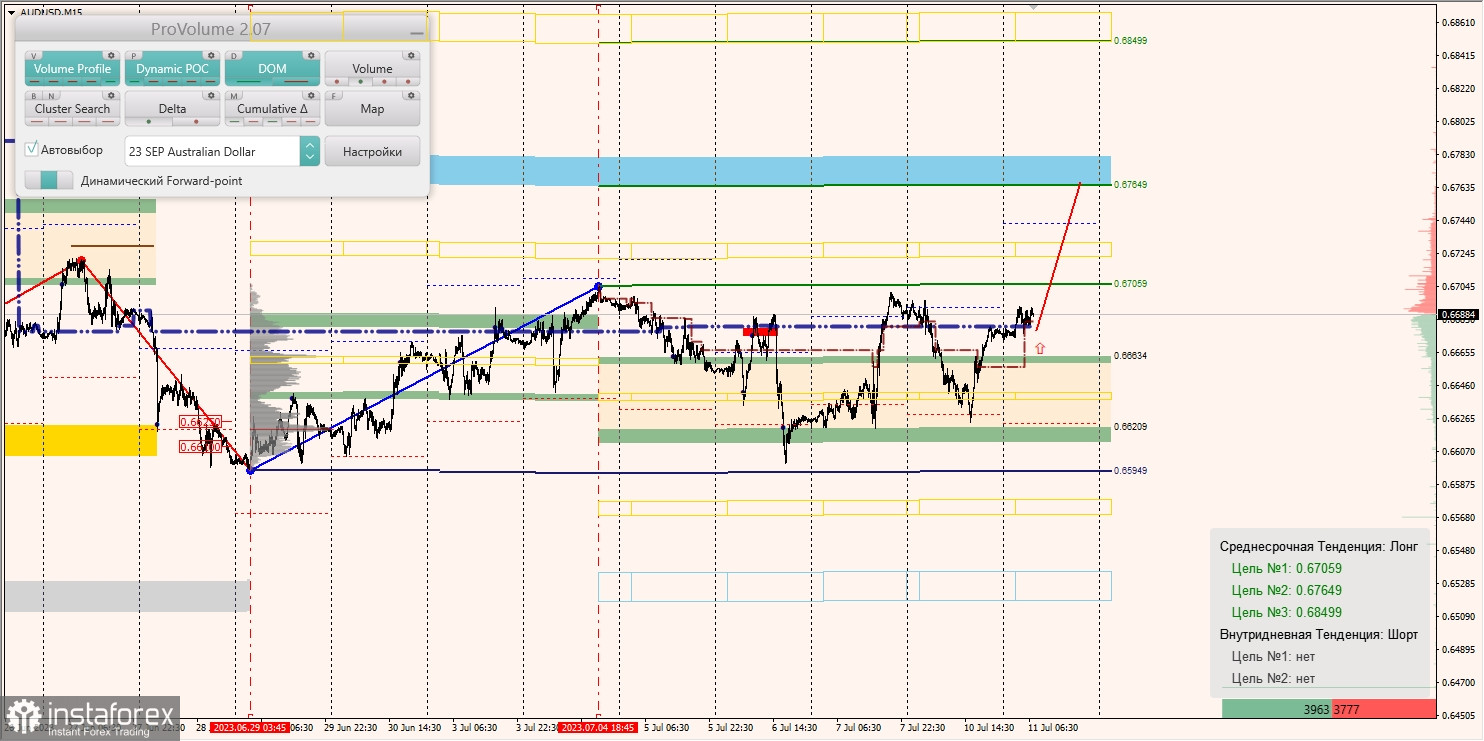The height and width of the screenshot is (741, 1484).
Task: Open the Cumulative Δ gear settings
Action: 311,95
